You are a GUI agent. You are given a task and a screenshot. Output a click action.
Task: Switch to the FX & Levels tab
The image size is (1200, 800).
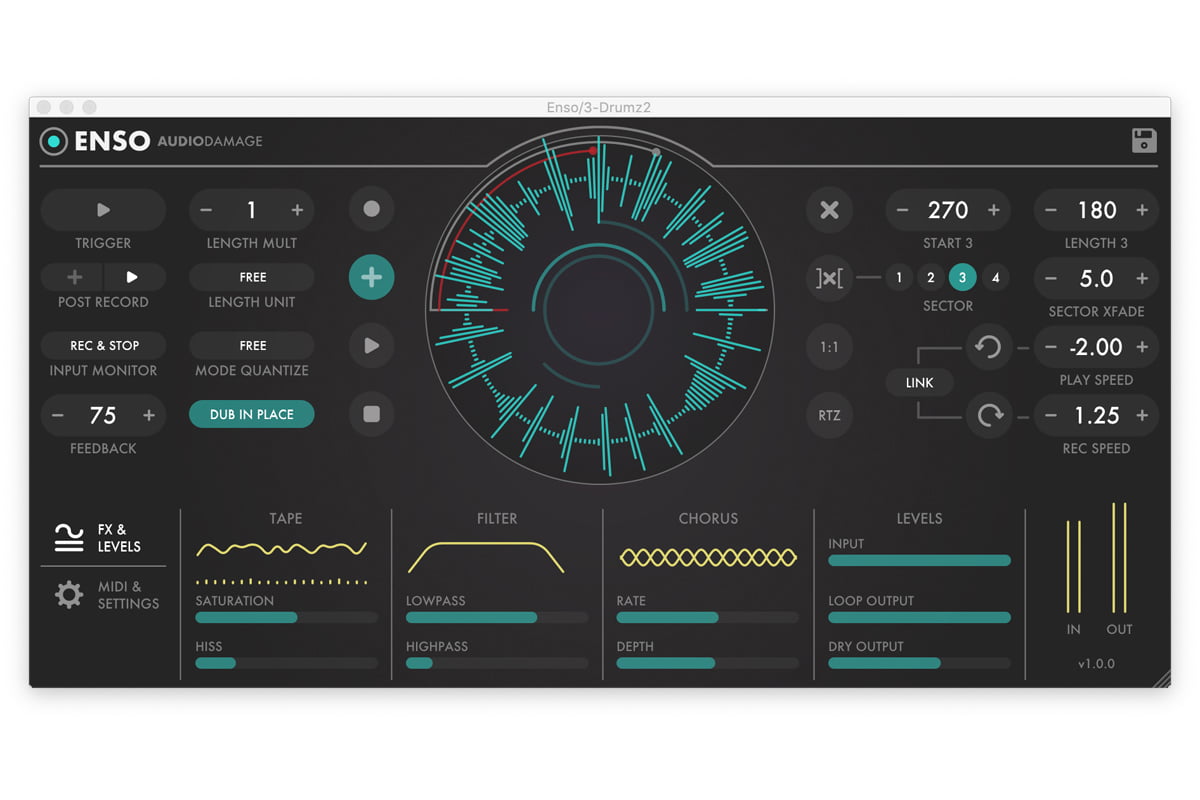pyautogui.click(x=103, y=538)
